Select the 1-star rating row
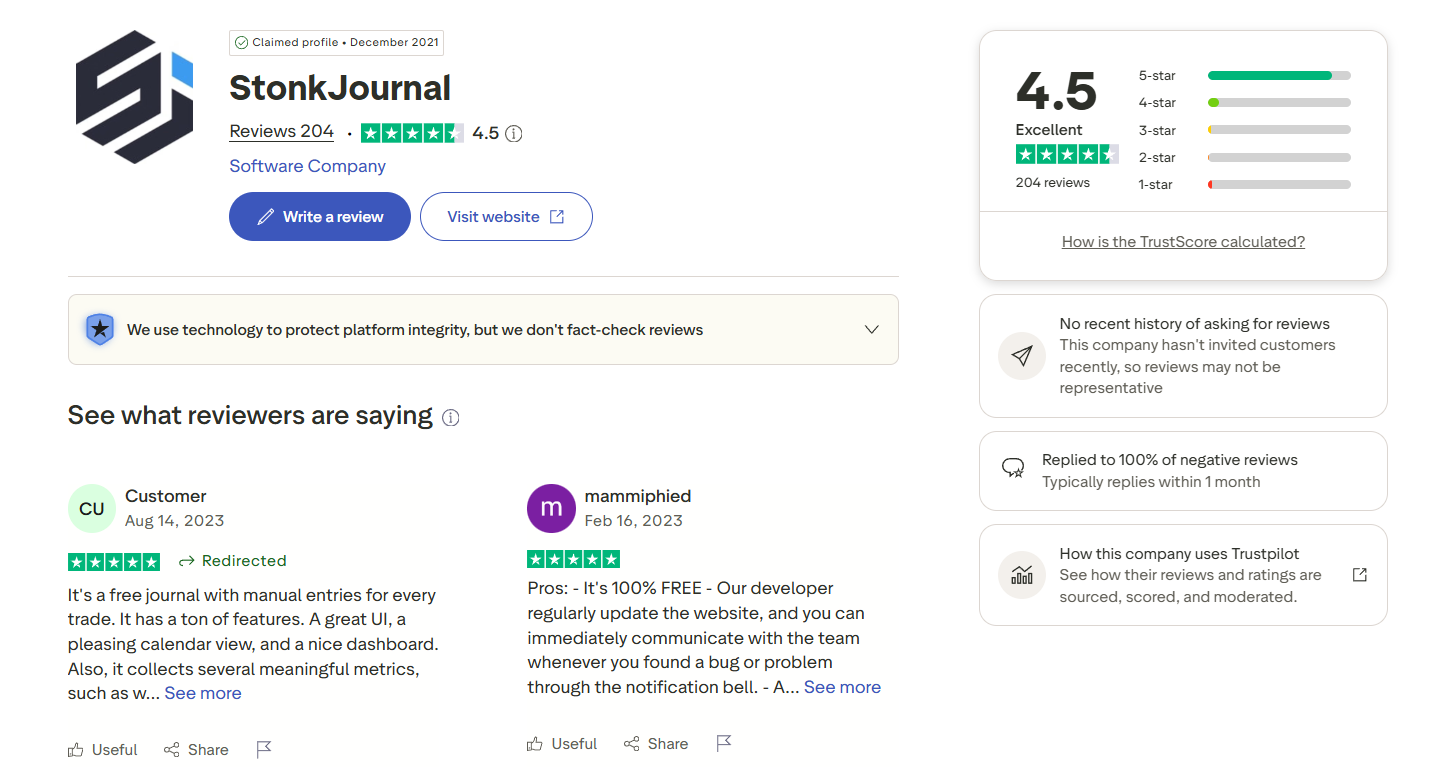The height and width of the screenshot is (781, 1432). pos(1244,184)
